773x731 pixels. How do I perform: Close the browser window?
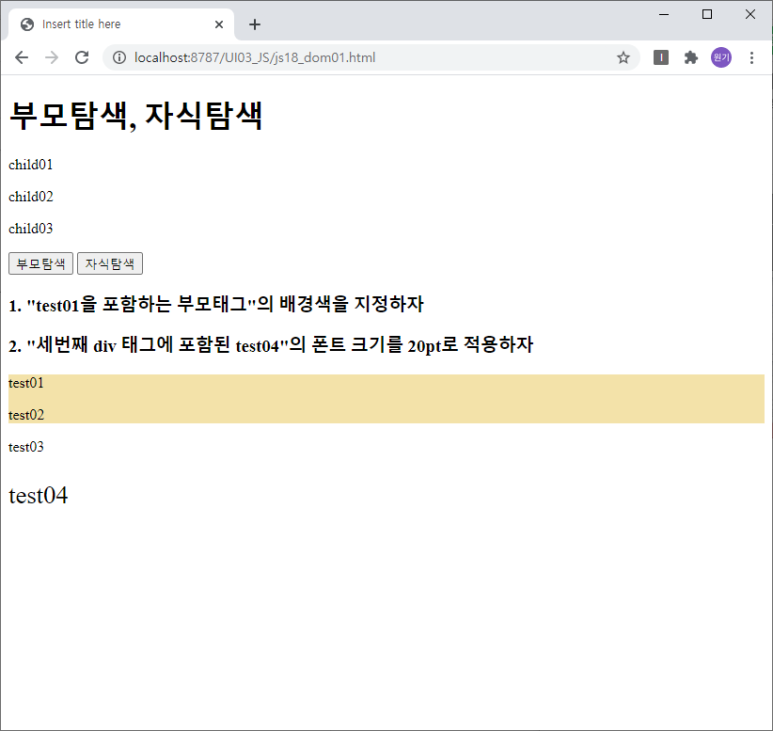pos(750,14)
